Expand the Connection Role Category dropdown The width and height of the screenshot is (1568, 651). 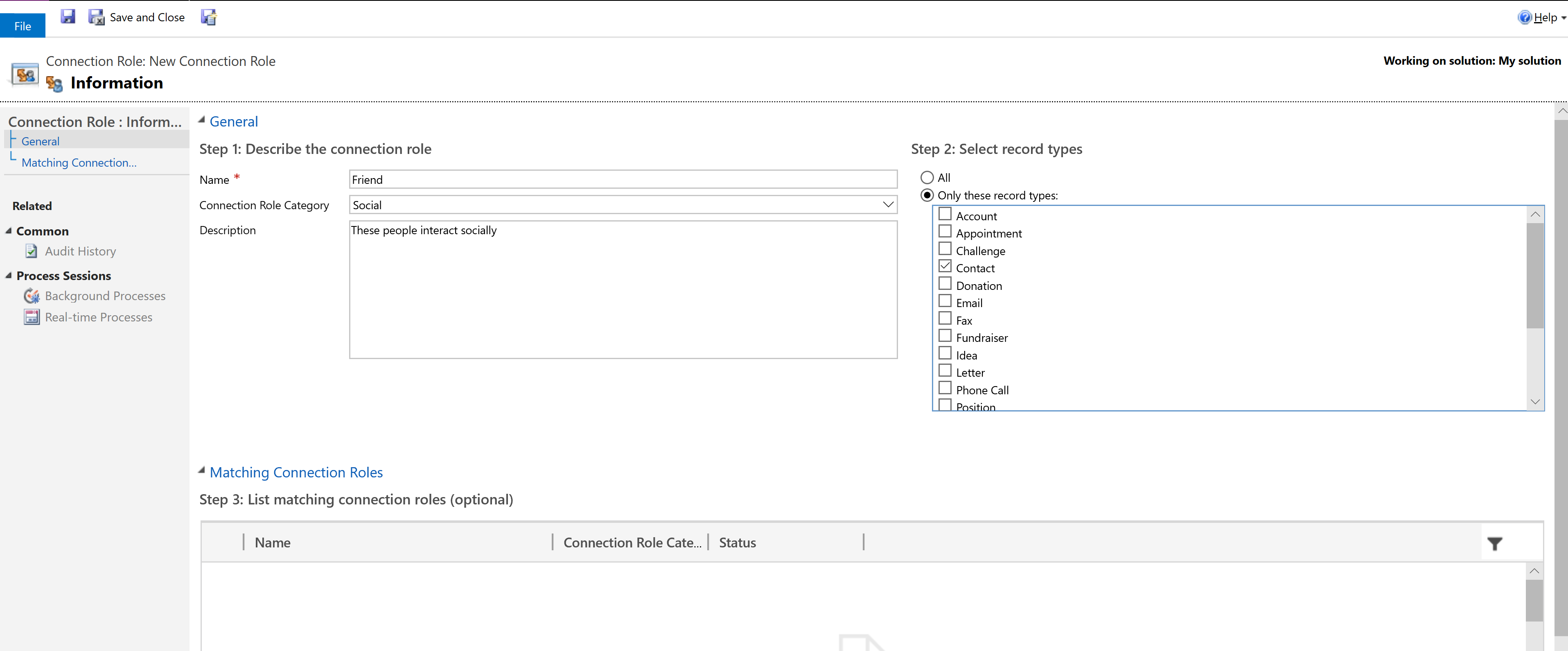pyautogui.click(x=887, y=205)
